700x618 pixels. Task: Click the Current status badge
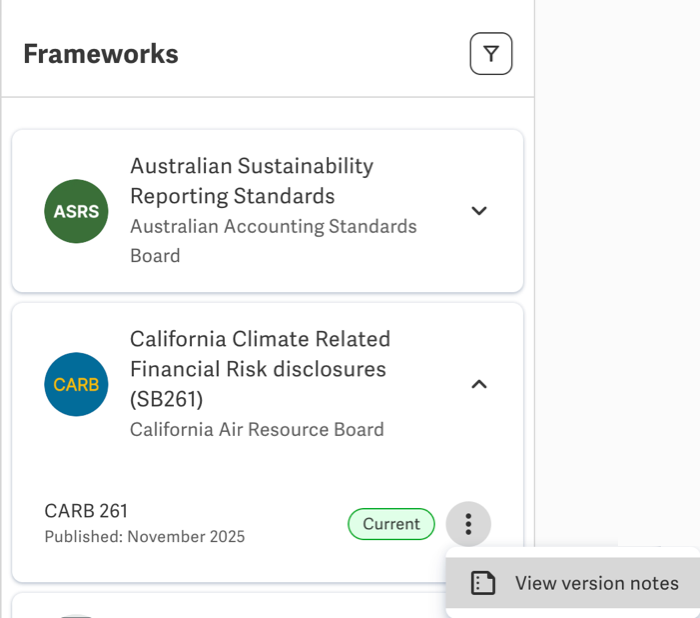391,524
